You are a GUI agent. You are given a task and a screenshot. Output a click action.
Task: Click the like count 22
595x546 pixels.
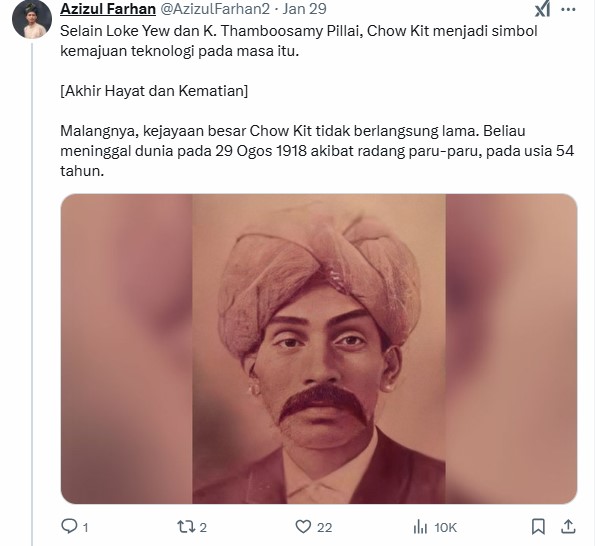(x=324, y=527)
